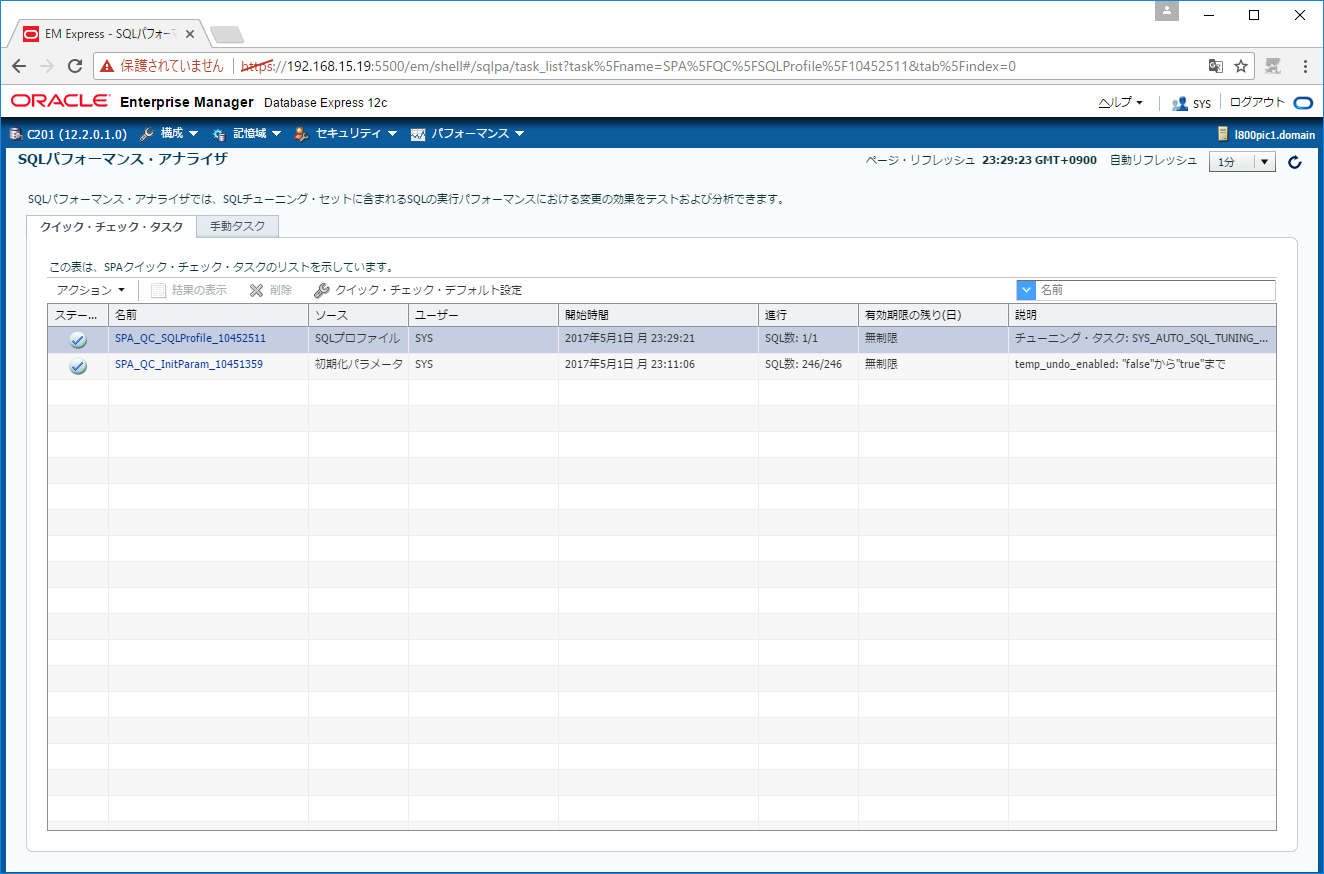
Task: Click the circular page refresh icon
Action: pos(1296,162)
